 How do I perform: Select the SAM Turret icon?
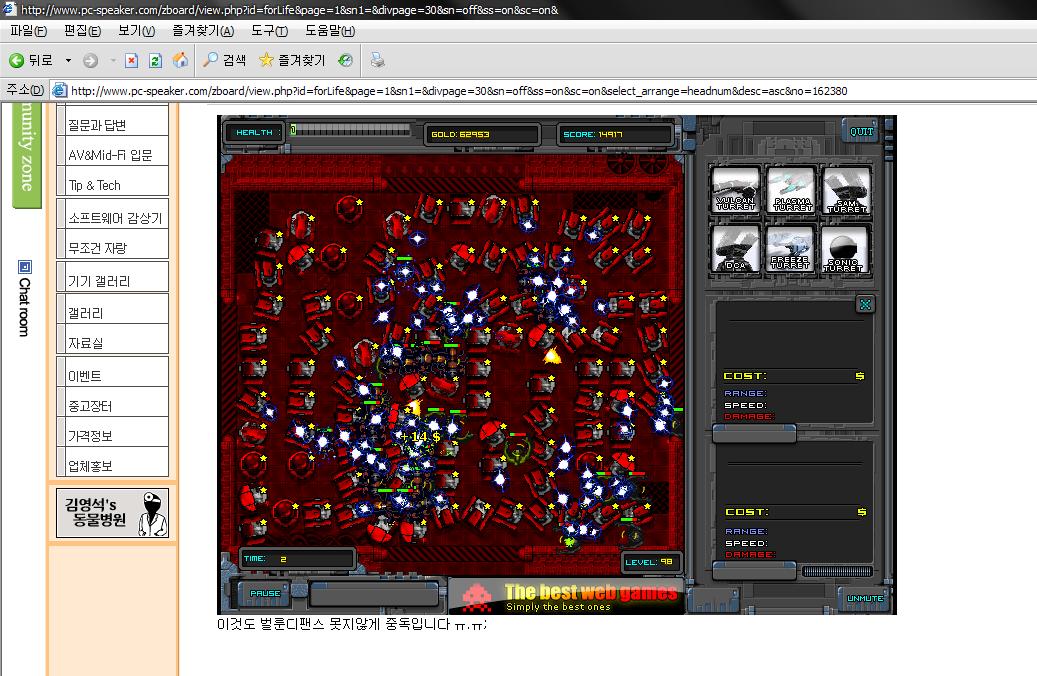847,190
